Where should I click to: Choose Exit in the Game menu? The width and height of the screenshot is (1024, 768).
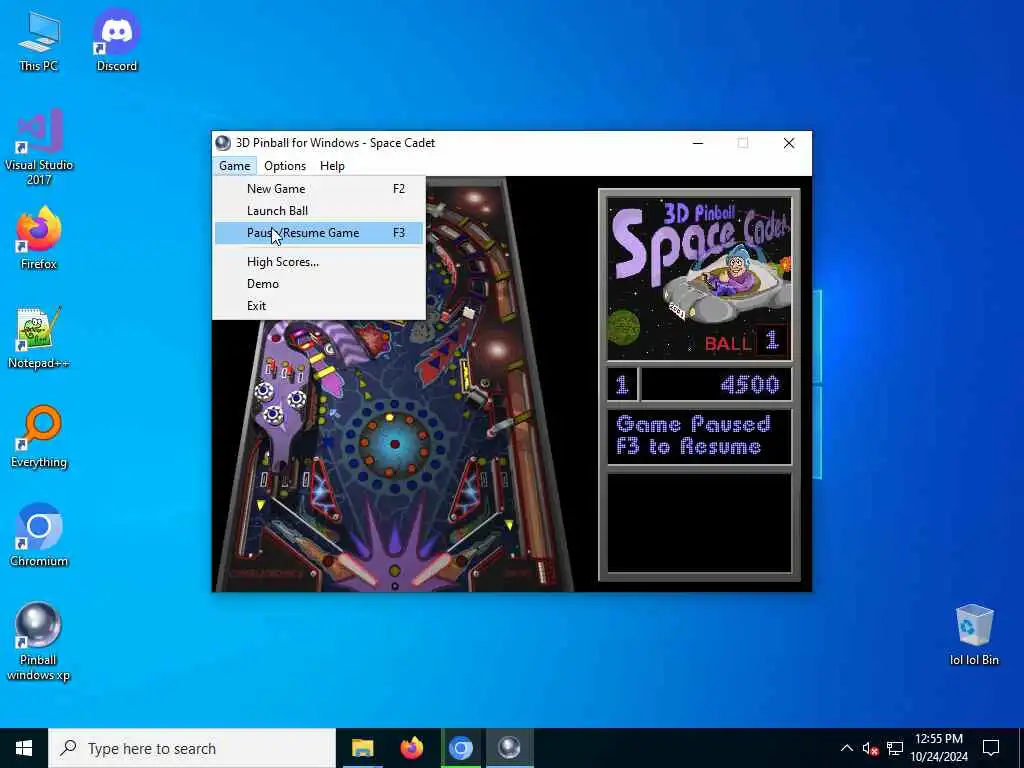(319, 306)
